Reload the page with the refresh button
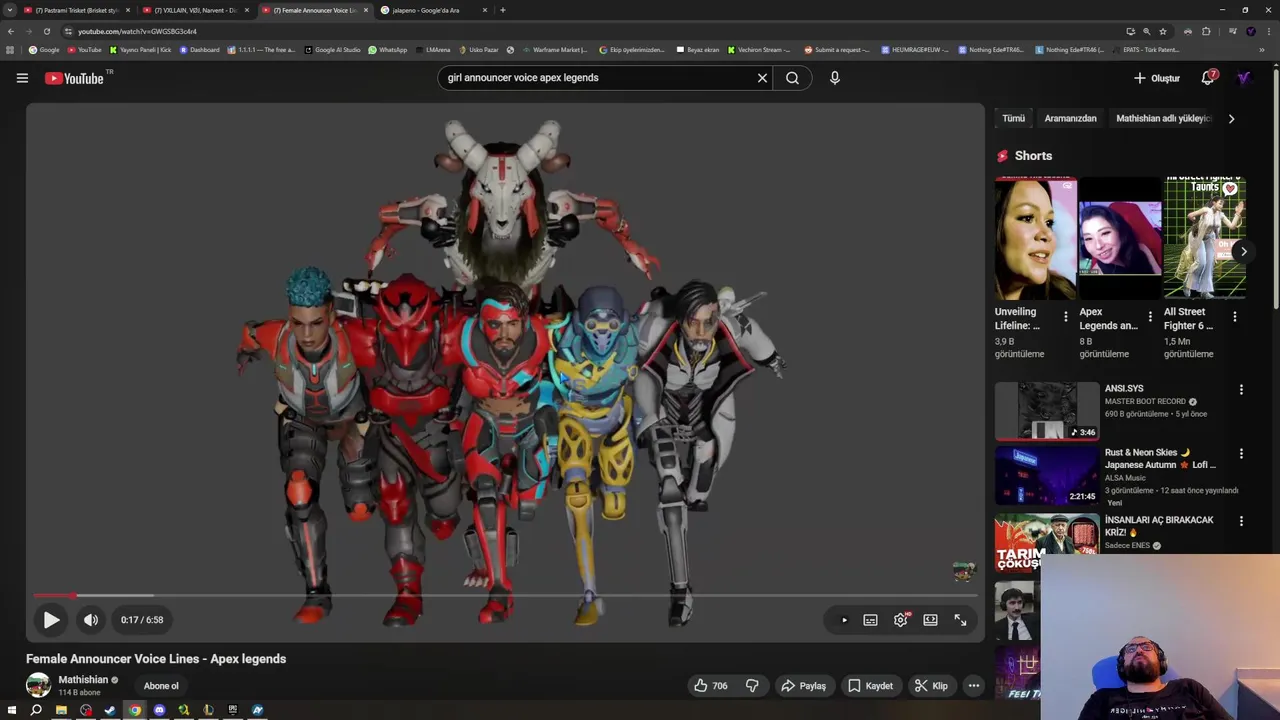 click(46, 31)
